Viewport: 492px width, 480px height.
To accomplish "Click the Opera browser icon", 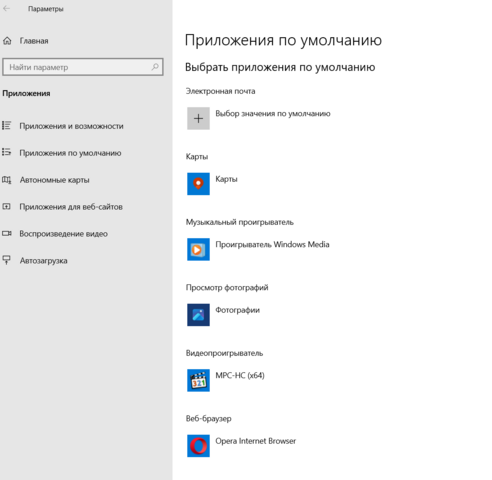I will coord(198,446).
